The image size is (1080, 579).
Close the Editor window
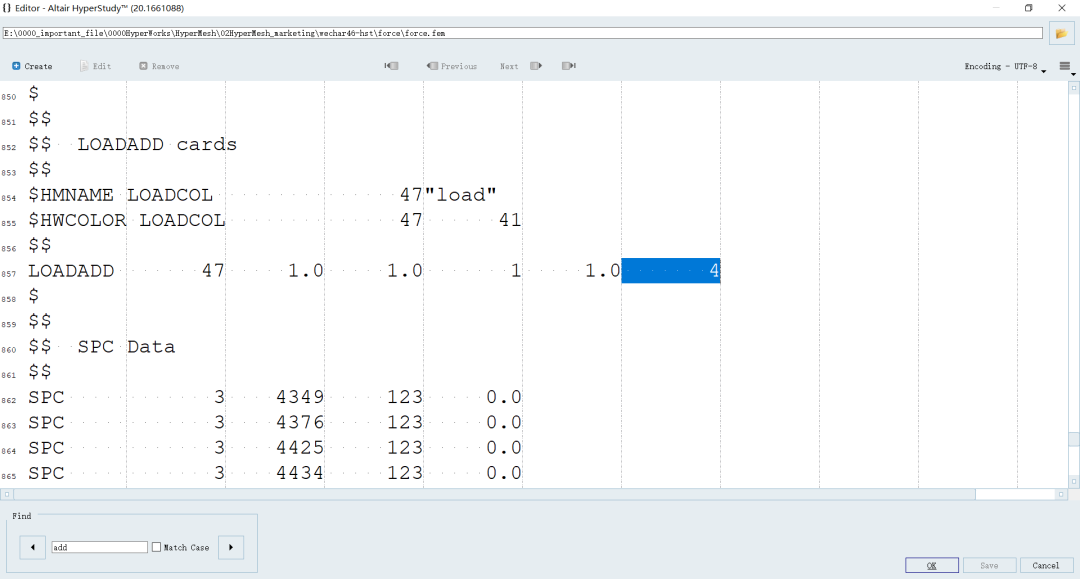click(x=1061, y=8)
